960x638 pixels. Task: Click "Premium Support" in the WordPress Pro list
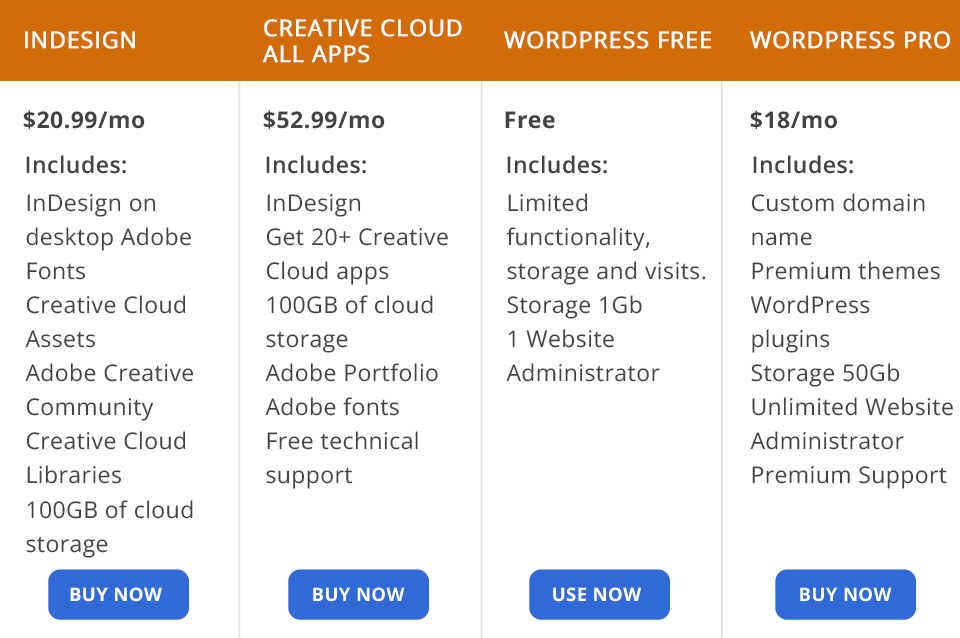coord(848,475)
